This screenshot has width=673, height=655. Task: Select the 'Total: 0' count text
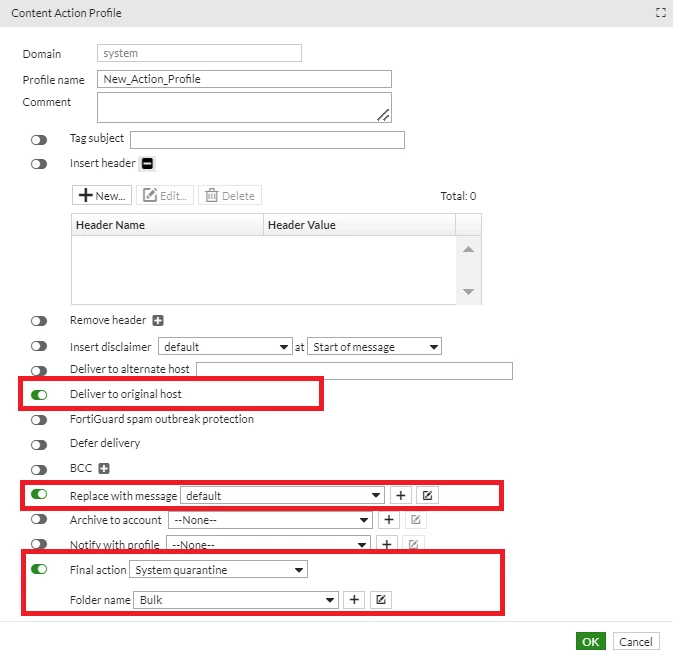(x=458, y=196)
